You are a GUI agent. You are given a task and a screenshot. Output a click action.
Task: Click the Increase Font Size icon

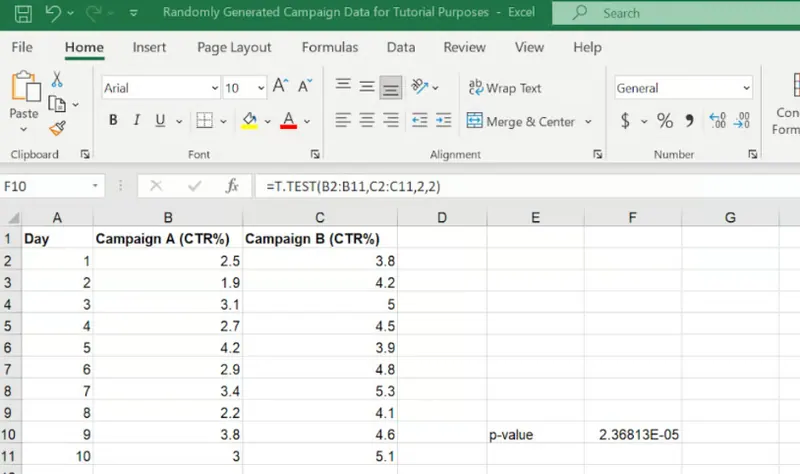(x=281, y=88)
